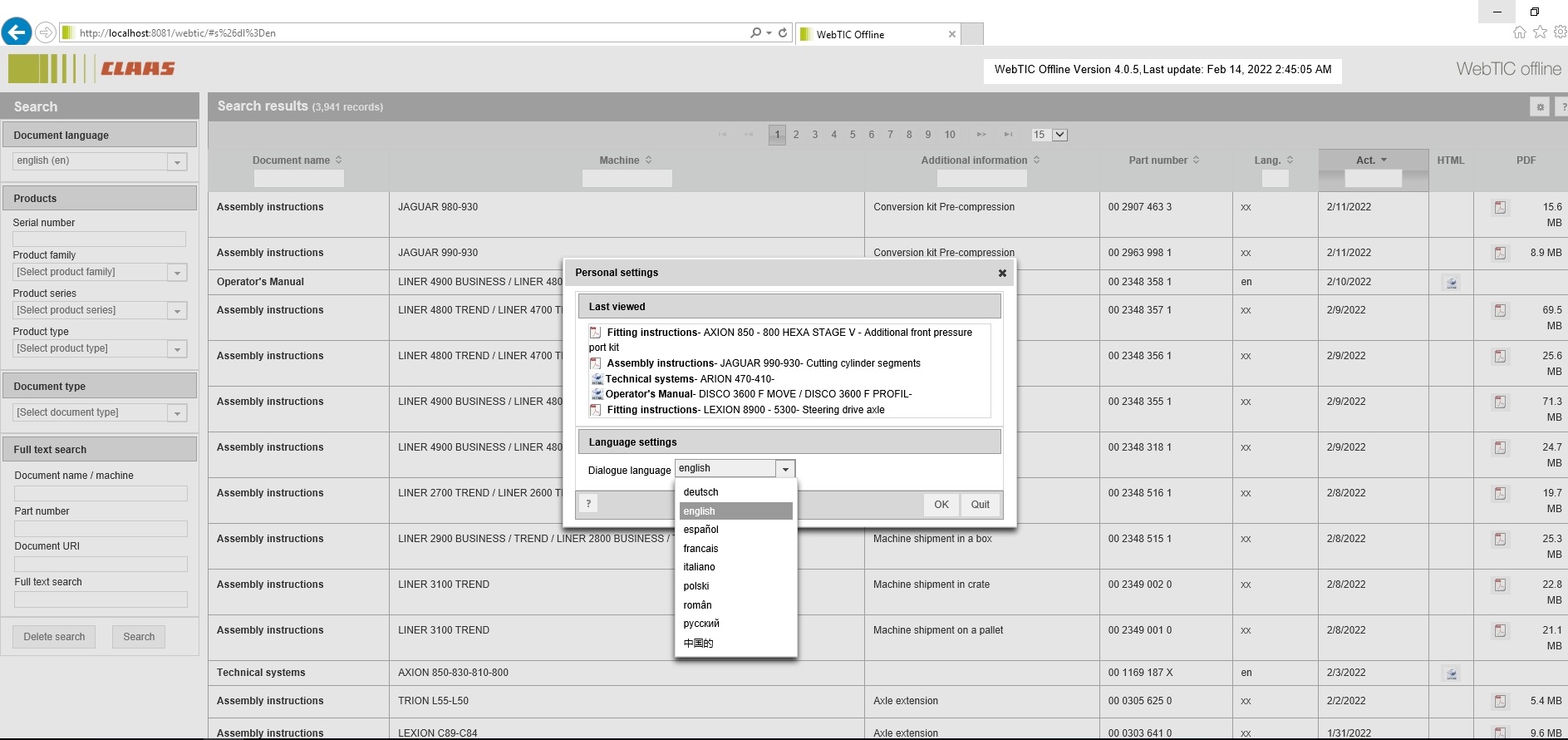Open PDF icon for part 00 2348 318 1
The height and width of the screenshot is (740, 1568).
tap(1500, 447)
